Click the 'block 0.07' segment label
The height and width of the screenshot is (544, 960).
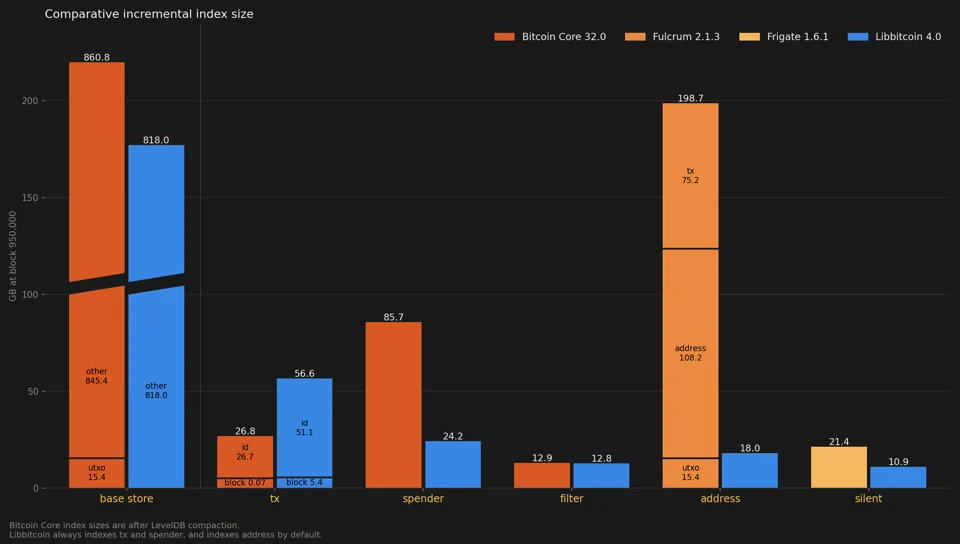pyautogui.click(x=245, y=483)
